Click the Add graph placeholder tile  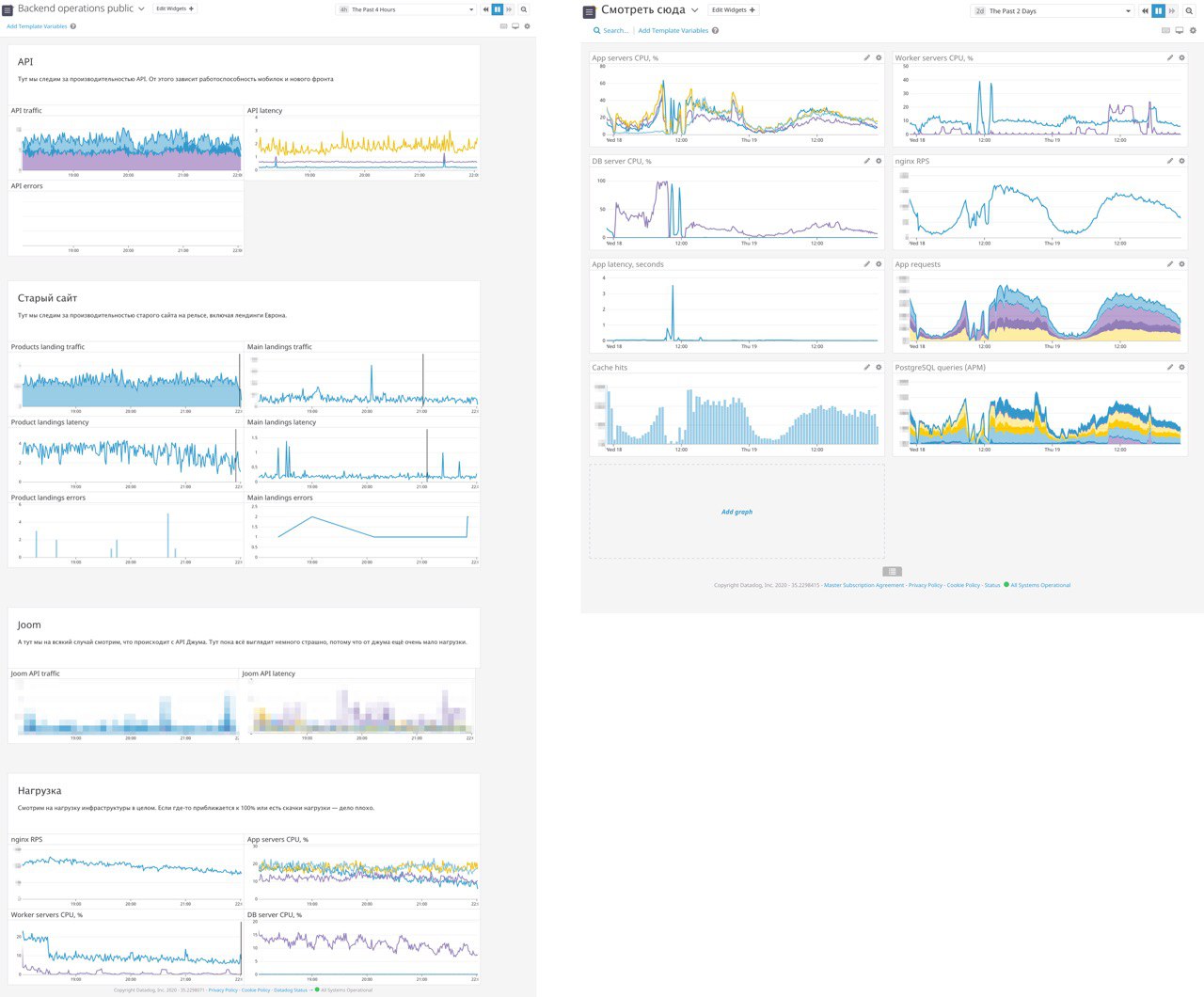point(737,512)
